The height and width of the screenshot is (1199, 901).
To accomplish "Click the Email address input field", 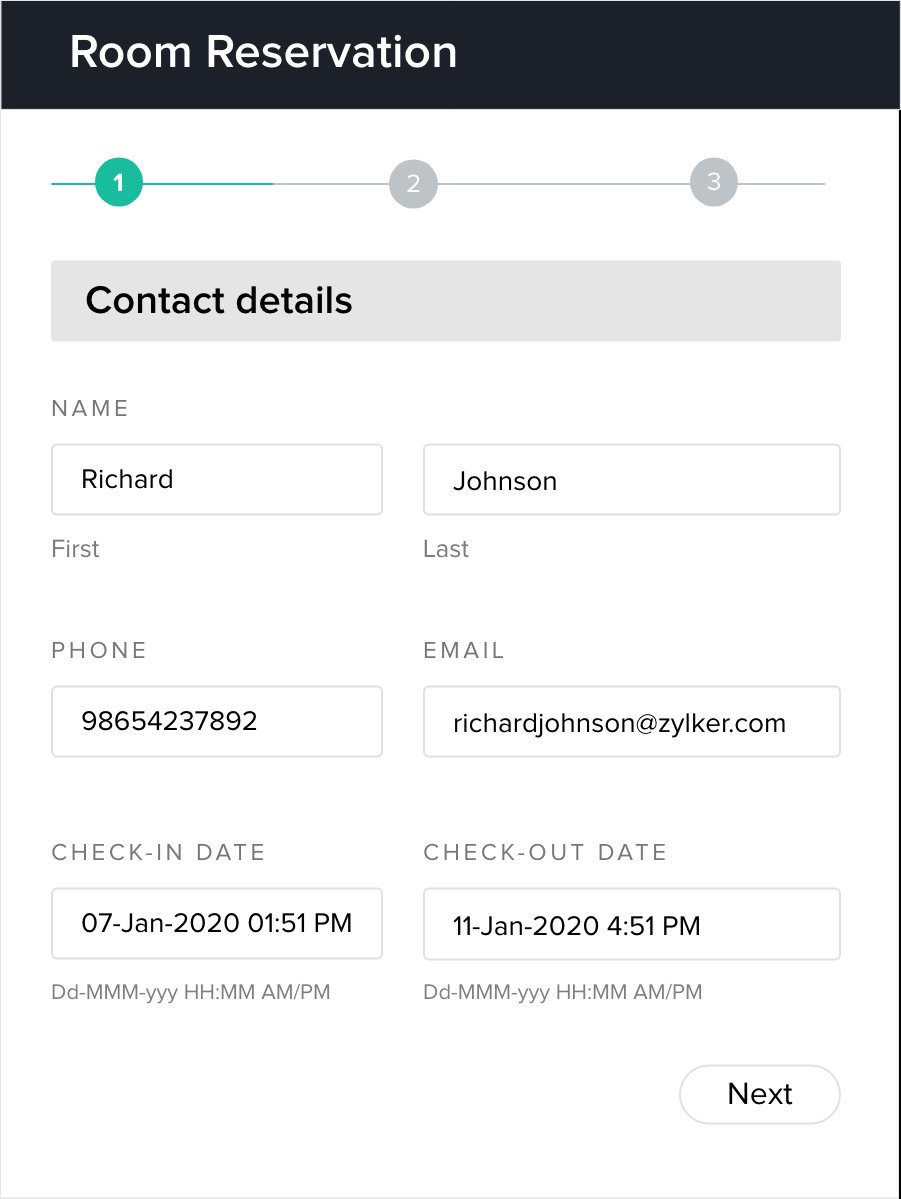I will click(631, 722).
